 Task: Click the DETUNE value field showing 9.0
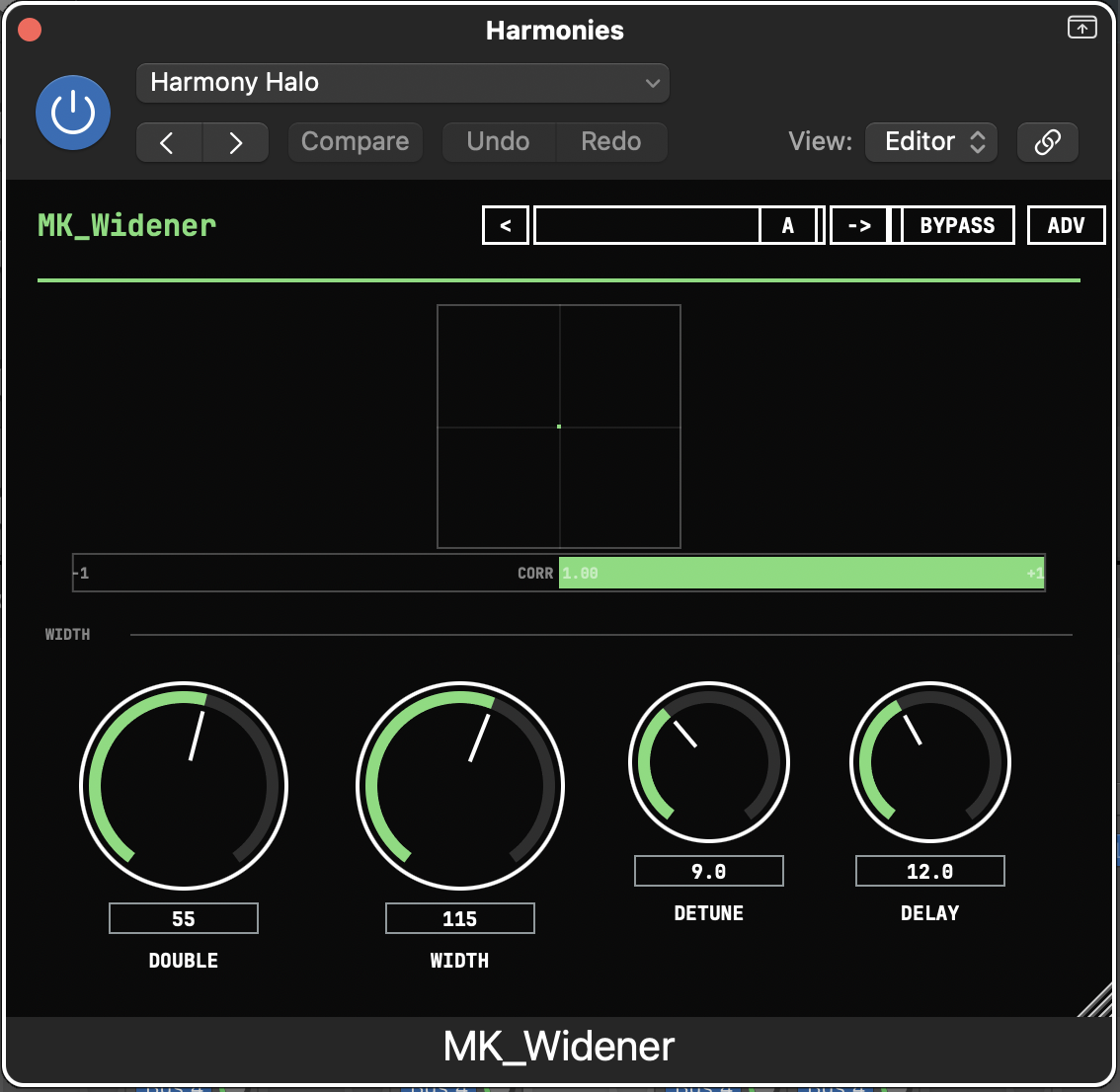[708, 871]
